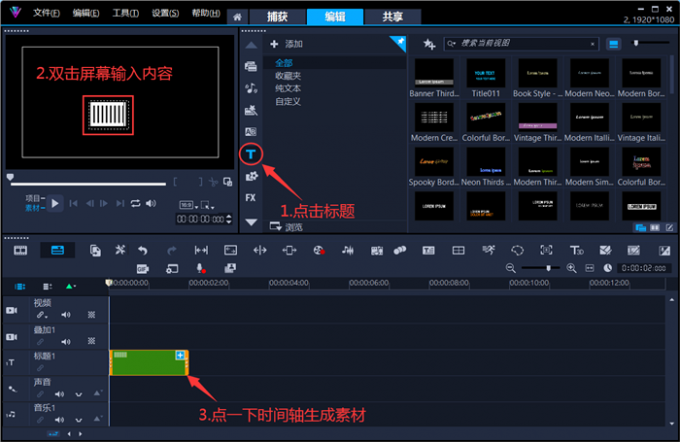Zoom in the timeline
This screenshot has height=442, width=680.
[x=572, y=268]
